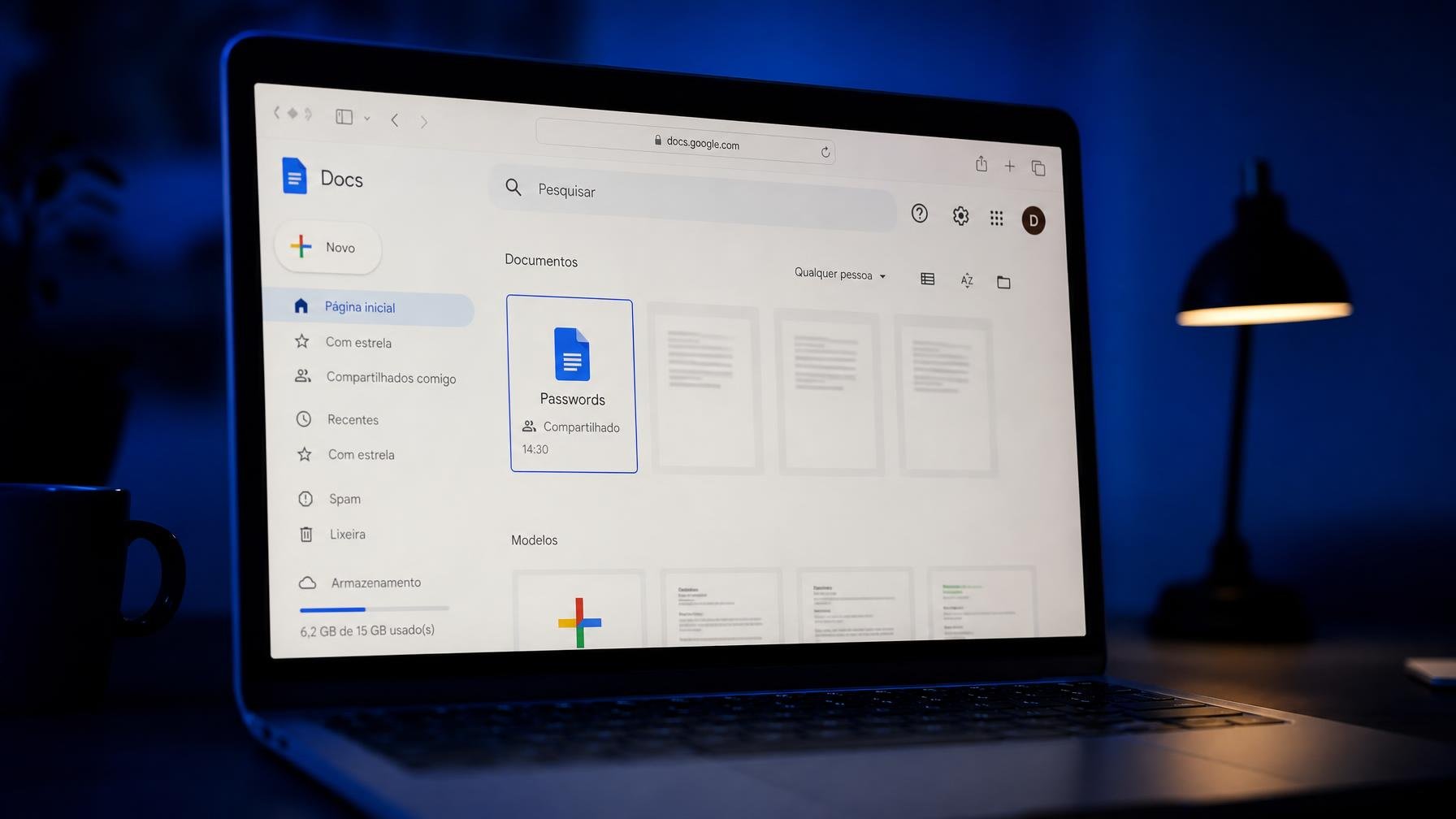Click the 6,2 GB de 15 GB usado(s) text

pyautogui.click(x=367, y=630)
